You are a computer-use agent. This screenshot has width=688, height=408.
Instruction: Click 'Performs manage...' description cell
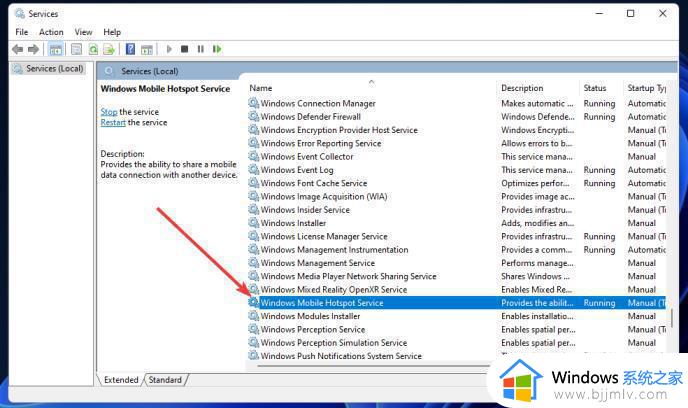pyautogui.click(x=537, y=263)
